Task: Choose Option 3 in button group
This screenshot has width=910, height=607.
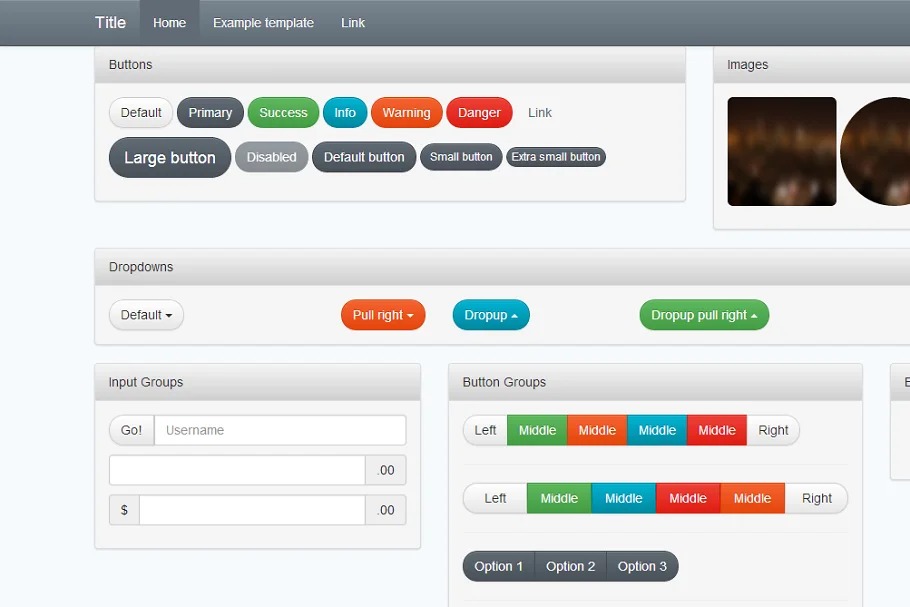Action: click(x=642, y=566)
